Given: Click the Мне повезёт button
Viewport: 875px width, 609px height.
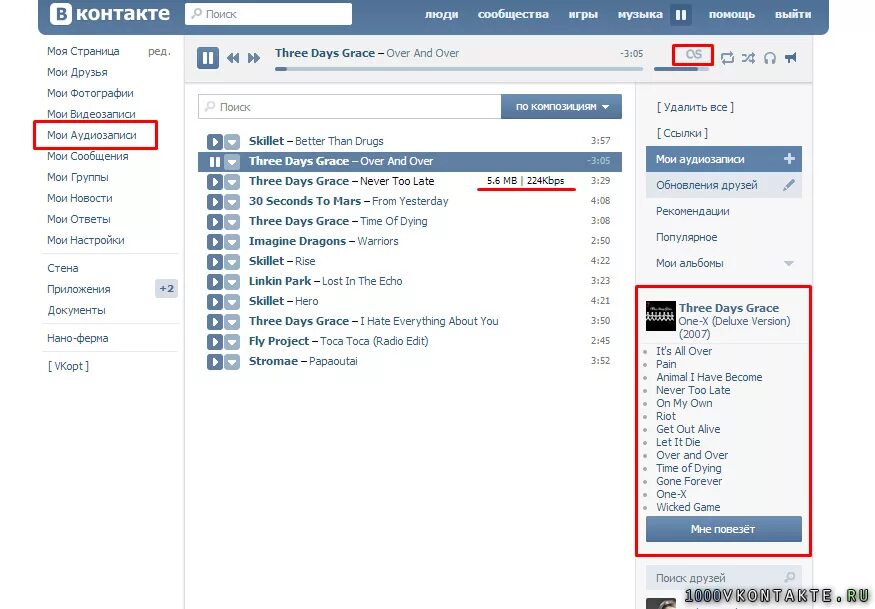Looking at the screenshot, I should (x=723, y=529).
